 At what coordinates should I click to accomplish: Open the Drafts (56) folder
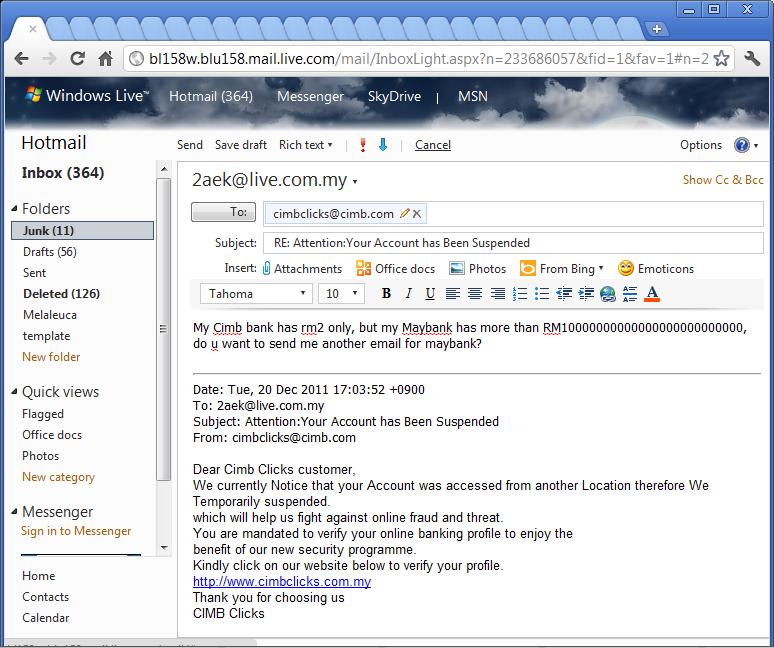[49, 252]
